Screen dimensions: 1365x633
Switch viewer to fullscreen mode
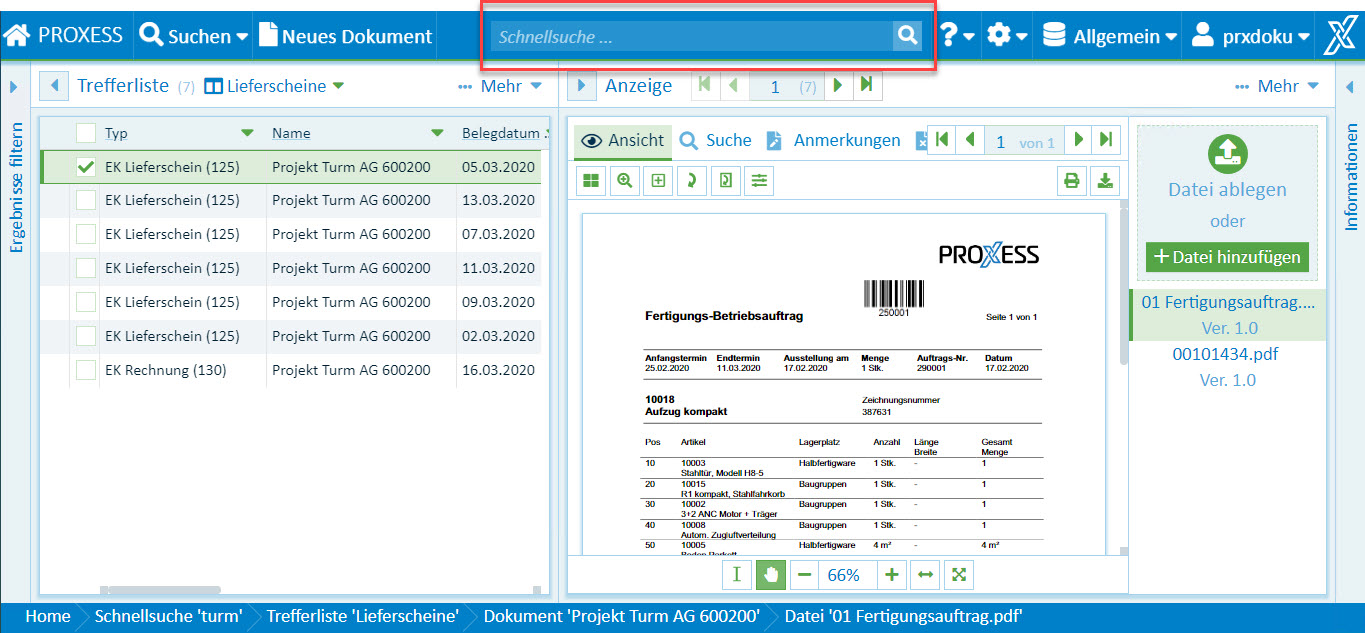point(959,575)
